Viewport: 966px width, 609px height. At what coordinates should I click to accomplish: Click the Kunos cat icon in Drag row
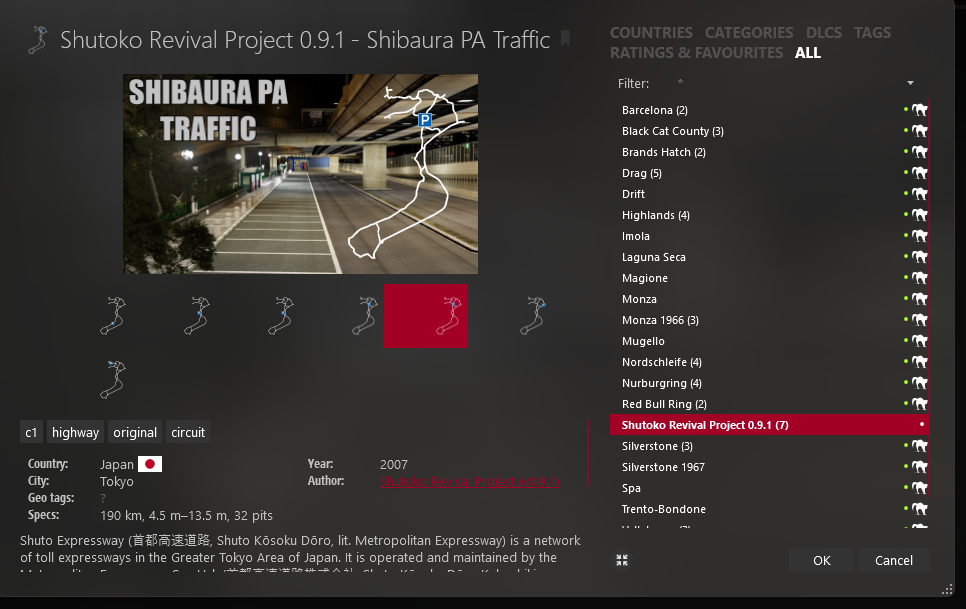coord(920,172)
